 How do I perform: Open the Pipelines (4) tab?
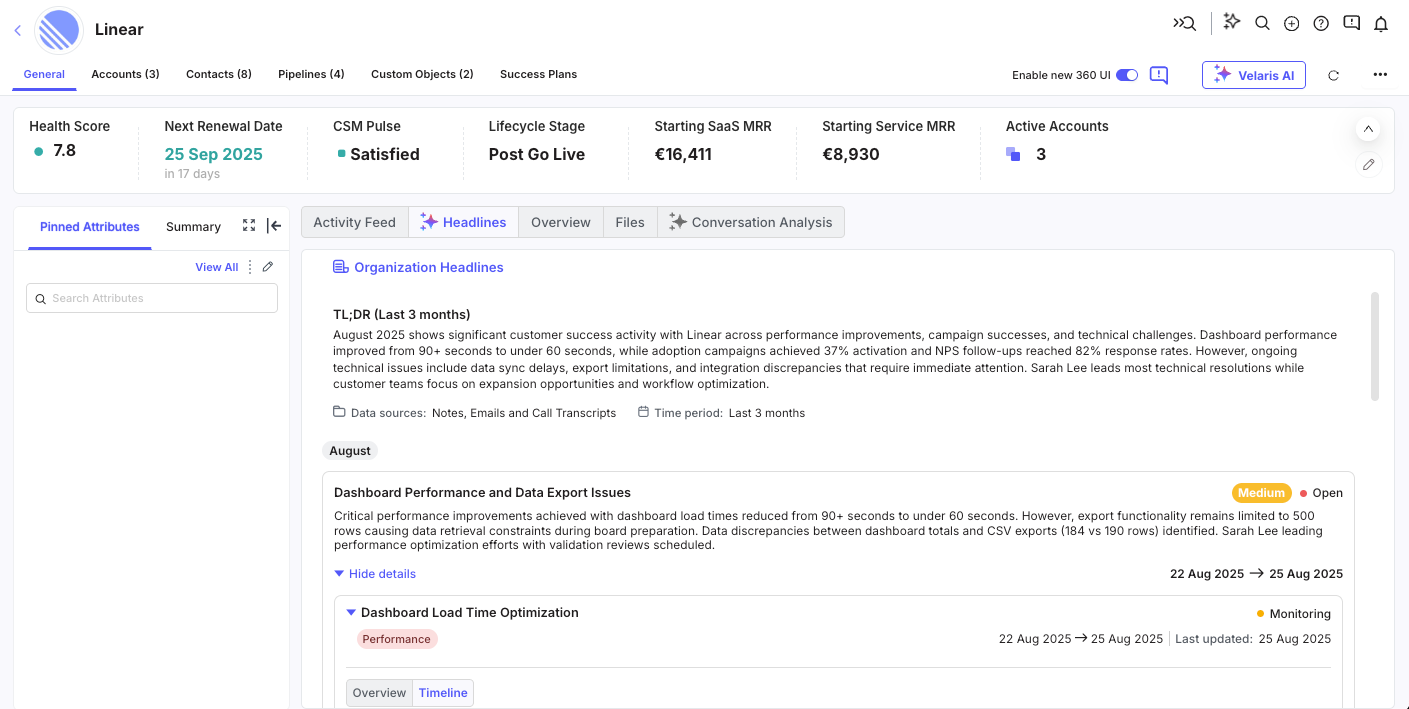point(311,74)
